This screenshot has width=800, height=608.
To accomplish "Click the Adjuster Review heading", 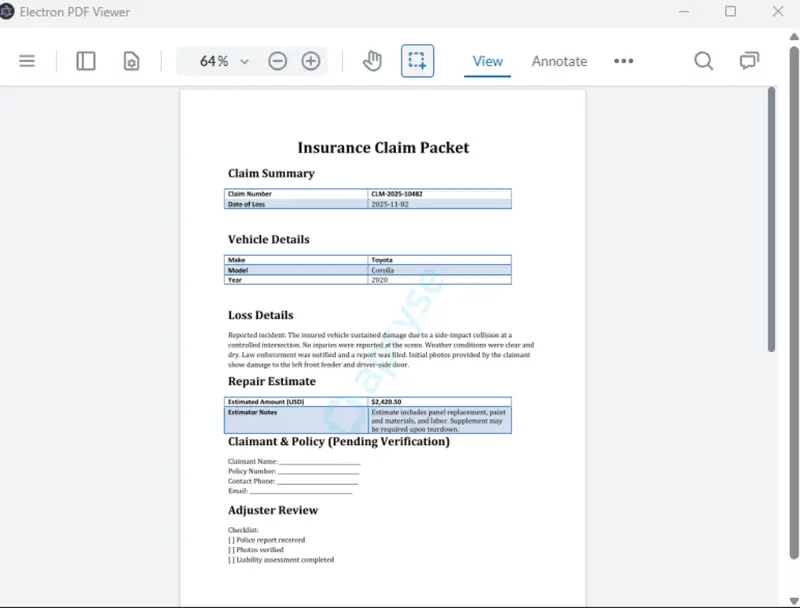I will tap(272, 510).
